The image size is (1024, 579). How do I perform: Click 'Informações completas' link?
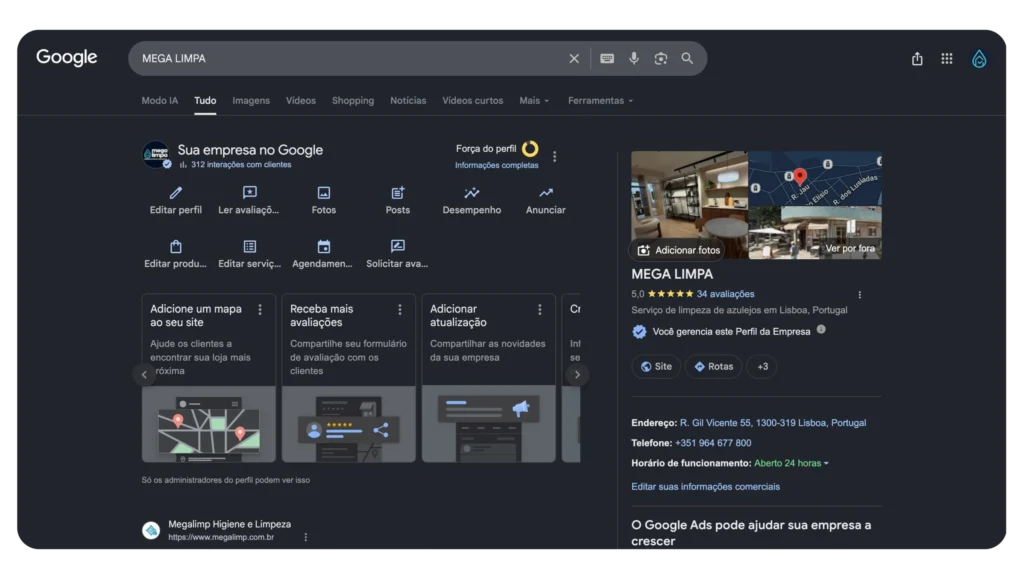pos(496,165)
